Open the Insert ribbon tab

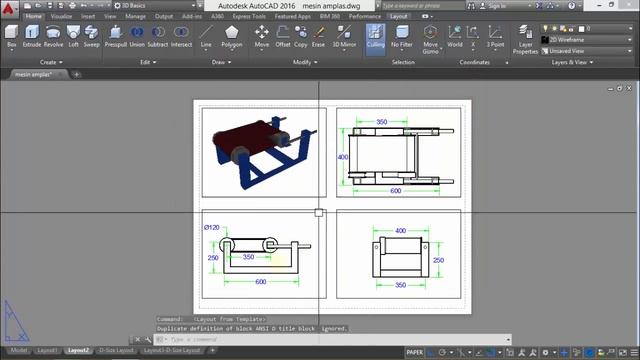coord(88,16)
